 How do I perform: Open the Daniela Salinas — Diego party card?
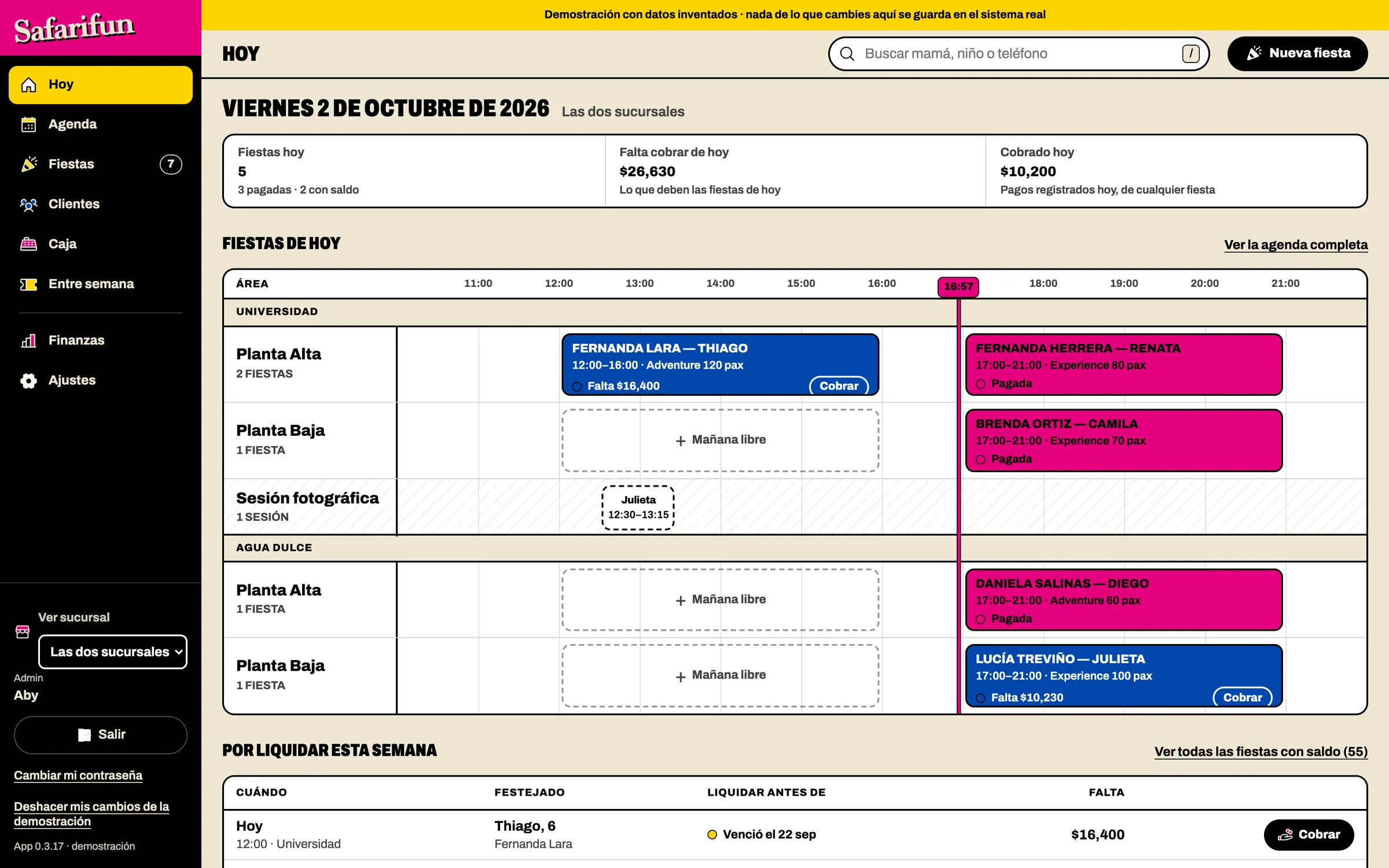(x=1124, y=599)
